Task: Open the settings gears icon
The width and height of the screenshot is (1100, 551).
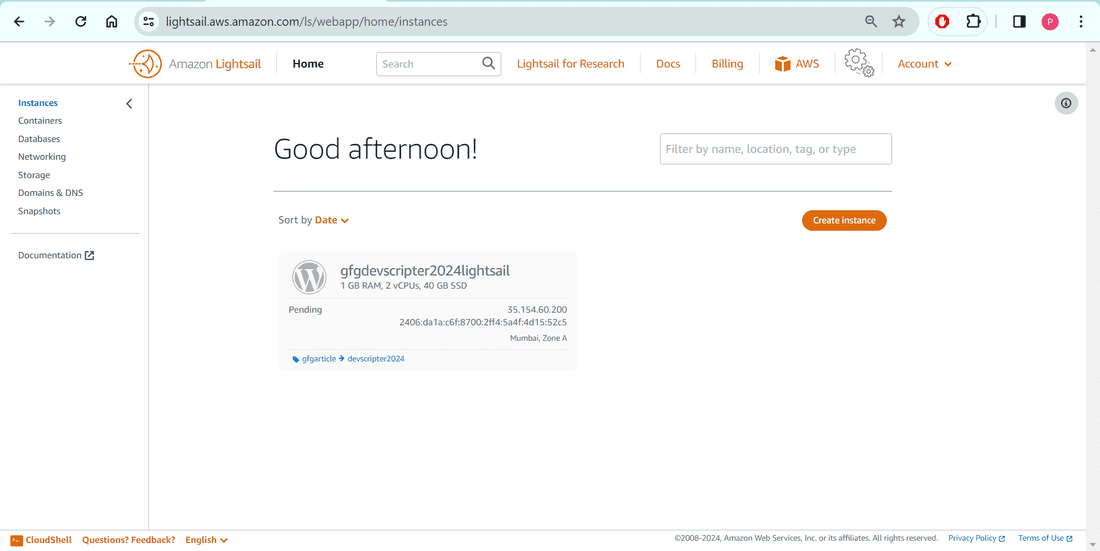Action: point(859,63)
